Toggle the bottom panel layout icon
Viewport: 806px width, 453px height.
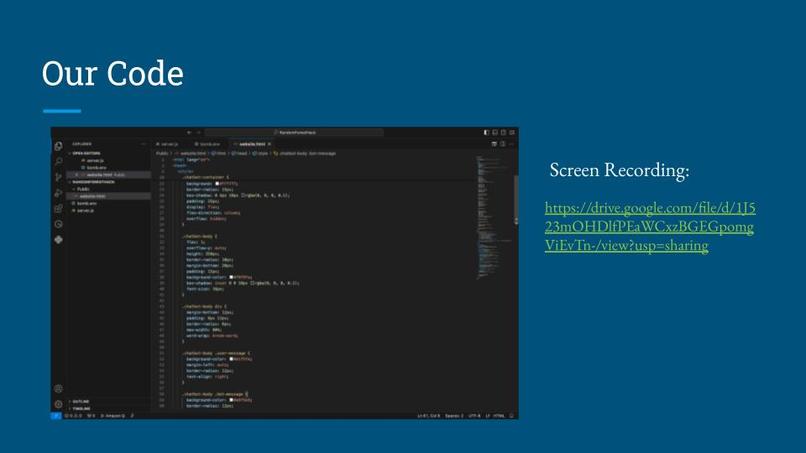[x=495, y=133]
